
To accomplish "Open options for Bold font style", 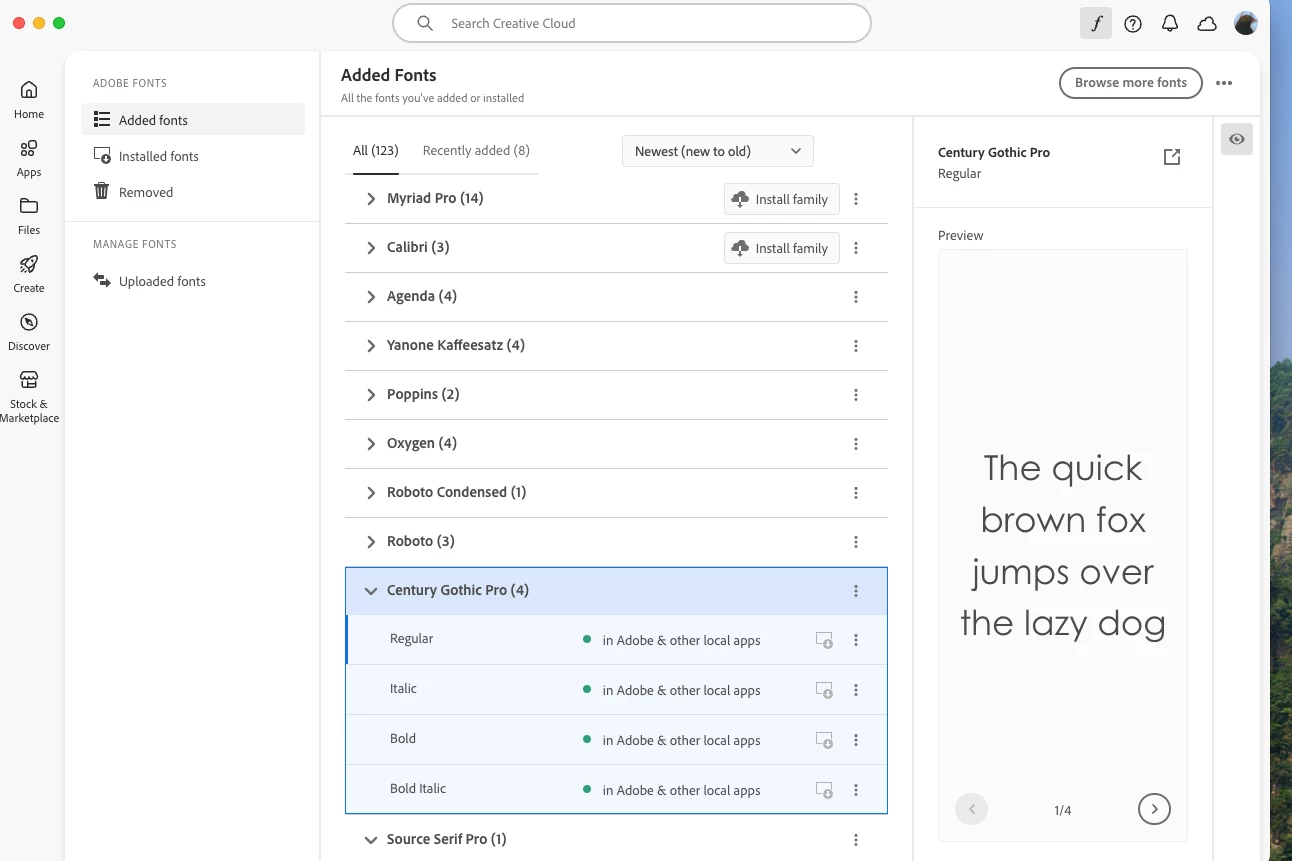I will click(856, 740).
